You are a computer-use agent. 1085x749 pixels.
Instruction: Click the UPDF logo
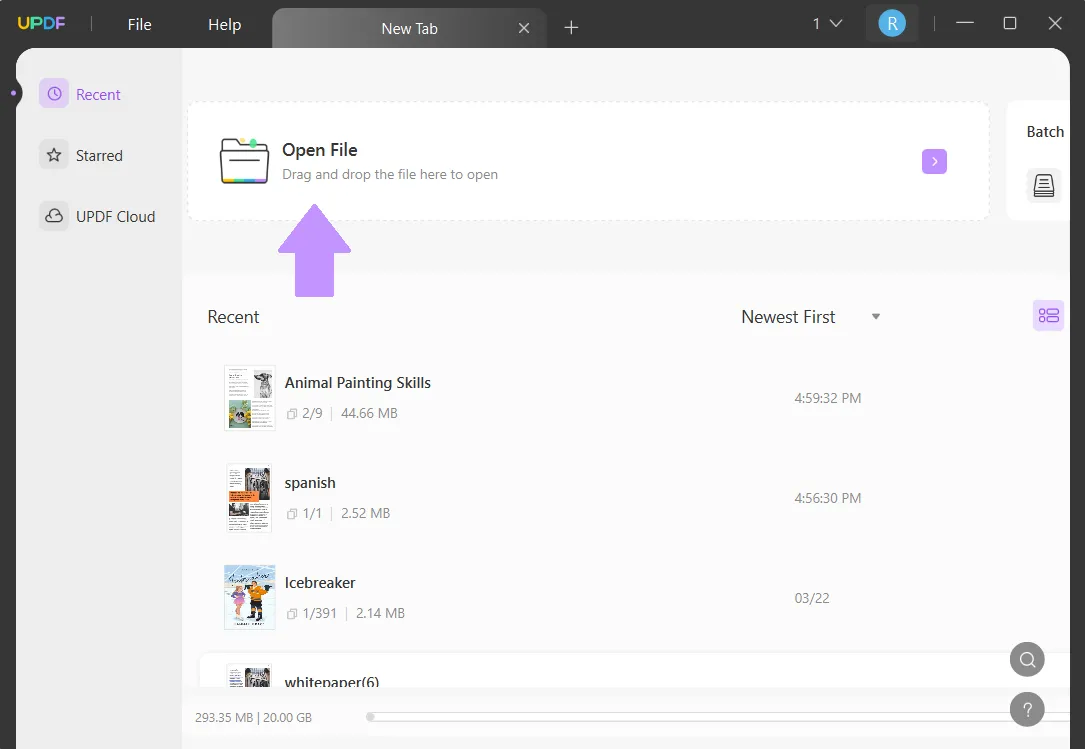(41, 24)
